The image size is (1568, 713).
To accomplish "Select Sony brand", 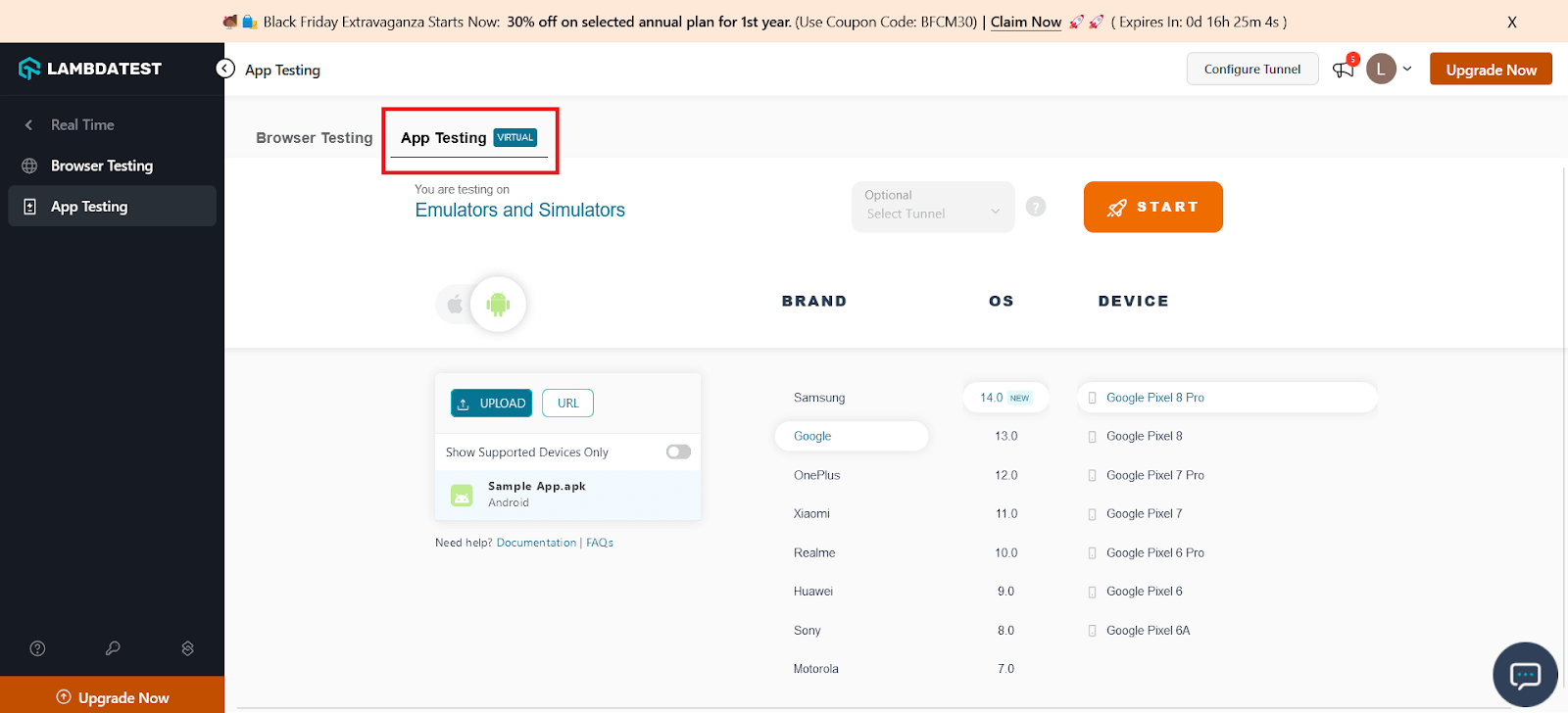I will (808, 631).
